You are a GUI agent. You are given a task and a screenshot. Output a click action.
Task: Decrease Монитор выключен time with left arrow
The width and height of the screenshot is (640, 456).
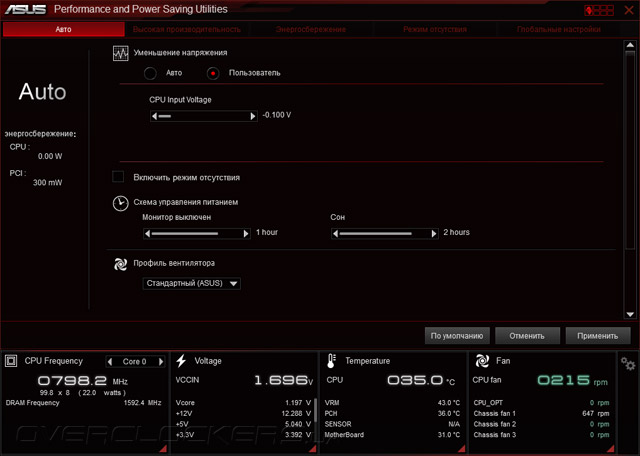coord(147,234)
